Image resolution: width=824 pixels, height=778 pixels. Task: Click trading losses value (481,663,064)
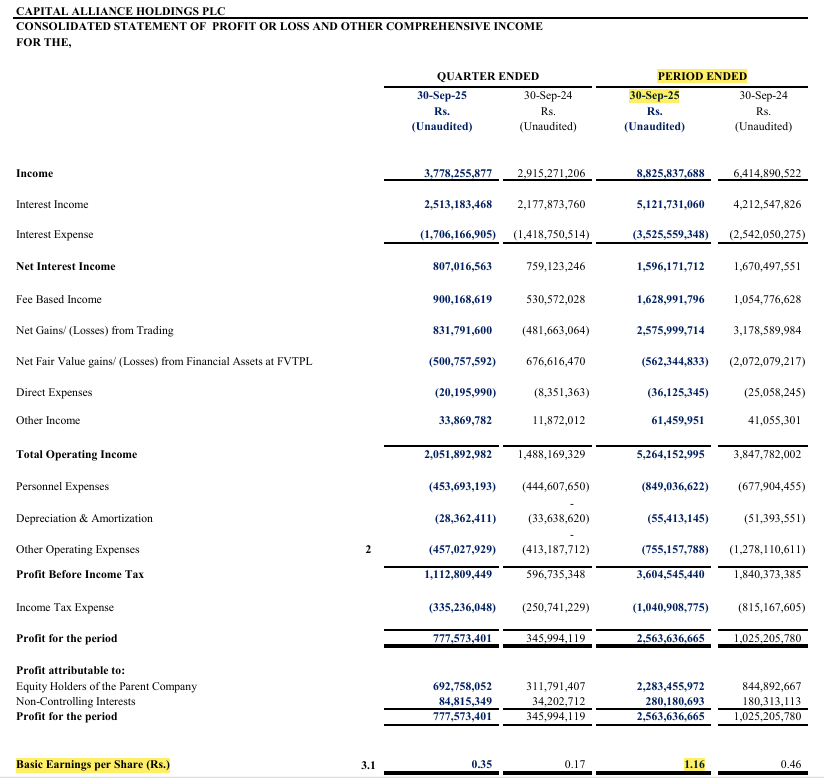coord(555,331)
